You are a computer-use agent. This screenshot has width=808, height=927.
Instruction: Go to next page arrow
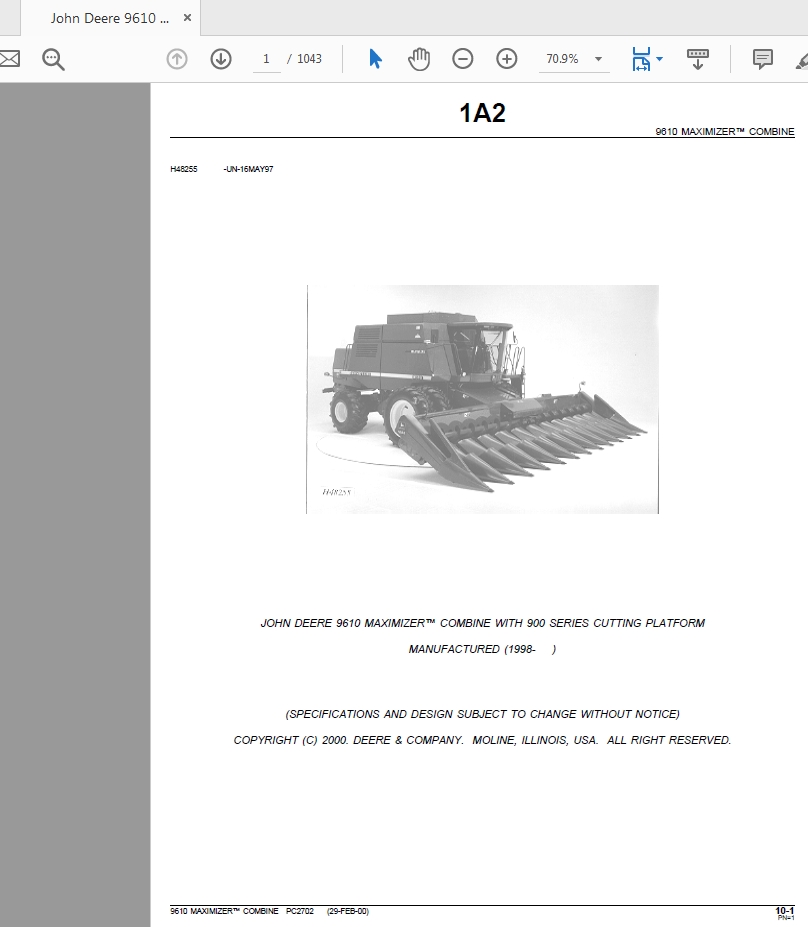221,59
